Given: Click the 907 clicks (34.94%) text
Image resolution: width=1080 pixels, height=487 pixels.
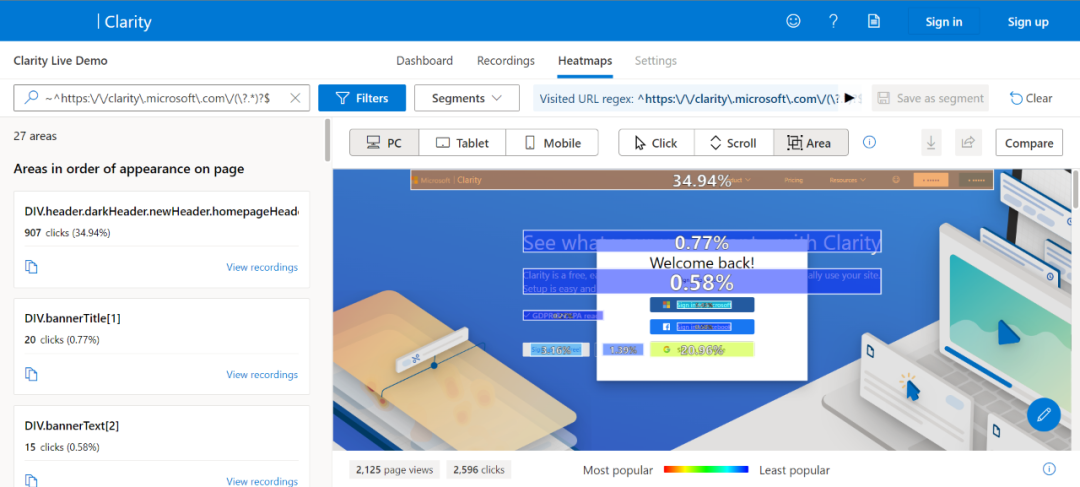Looking at the screenshot, I should (x=68, y=233).
